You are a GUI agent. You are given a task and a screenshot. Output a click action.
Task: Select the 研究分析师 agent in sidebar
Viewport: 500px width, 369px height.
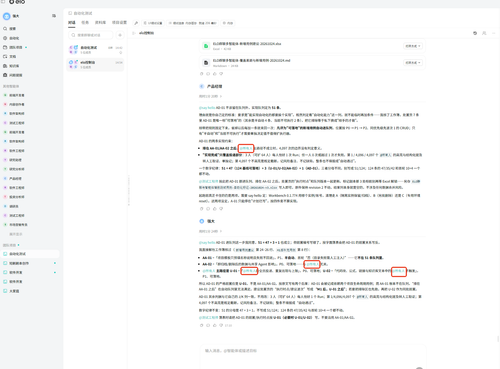(17, 169)
